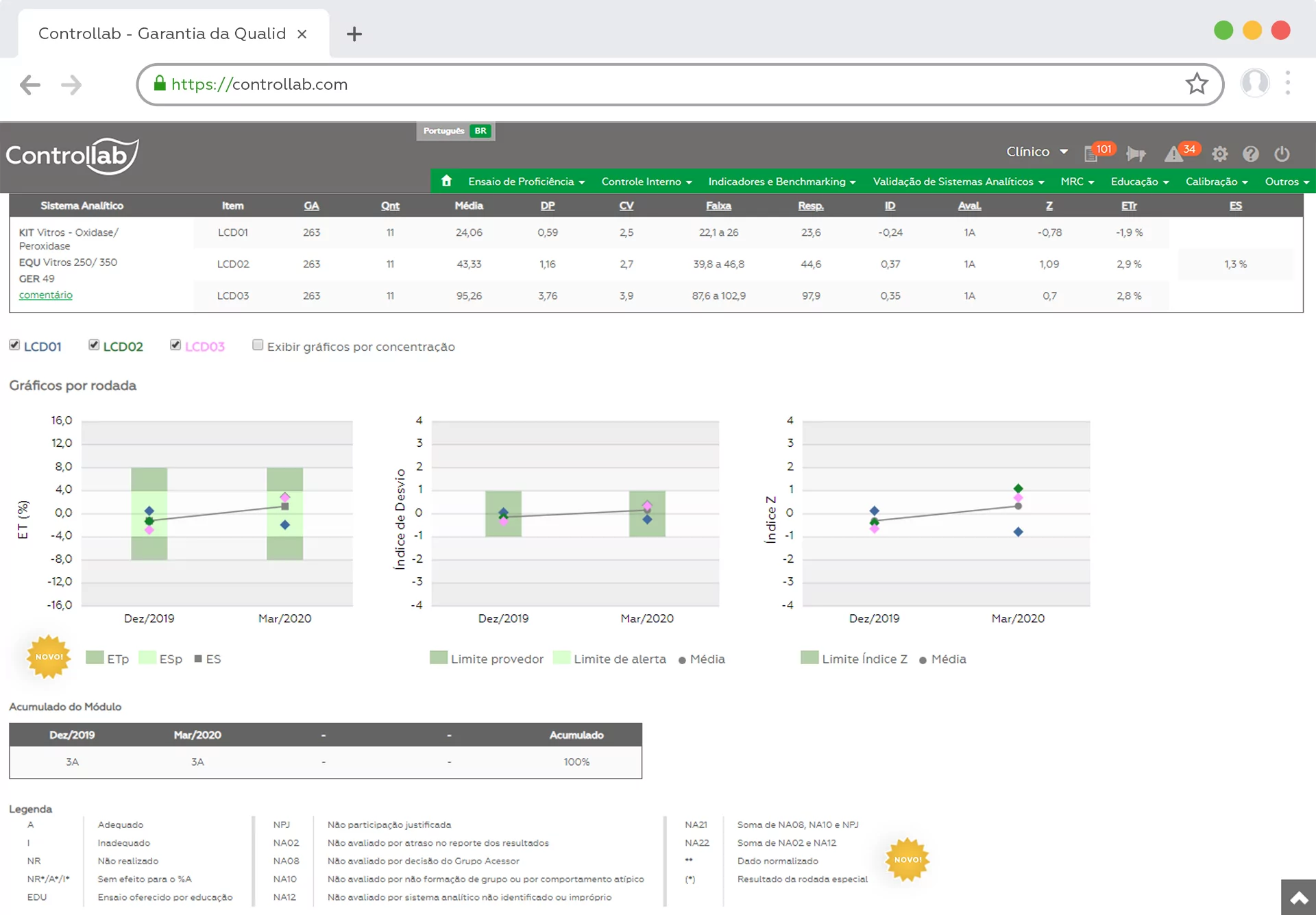Click the home icon in green navbar
The image size is (1316, 915).
tap(446, 181)
